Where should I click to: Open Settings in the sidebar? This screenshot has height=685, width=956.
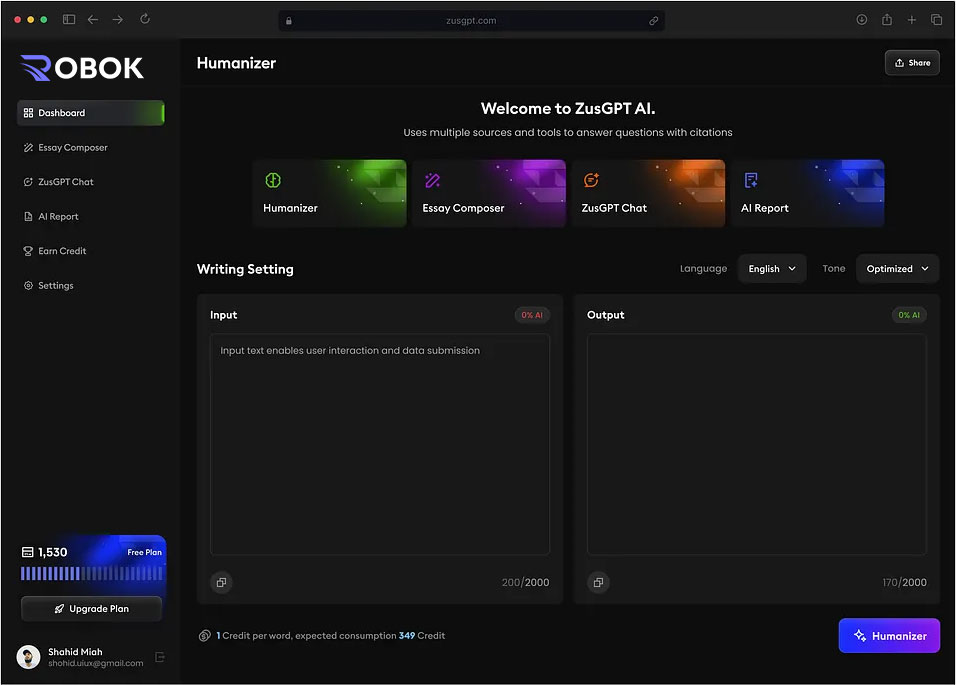(55, 286)
